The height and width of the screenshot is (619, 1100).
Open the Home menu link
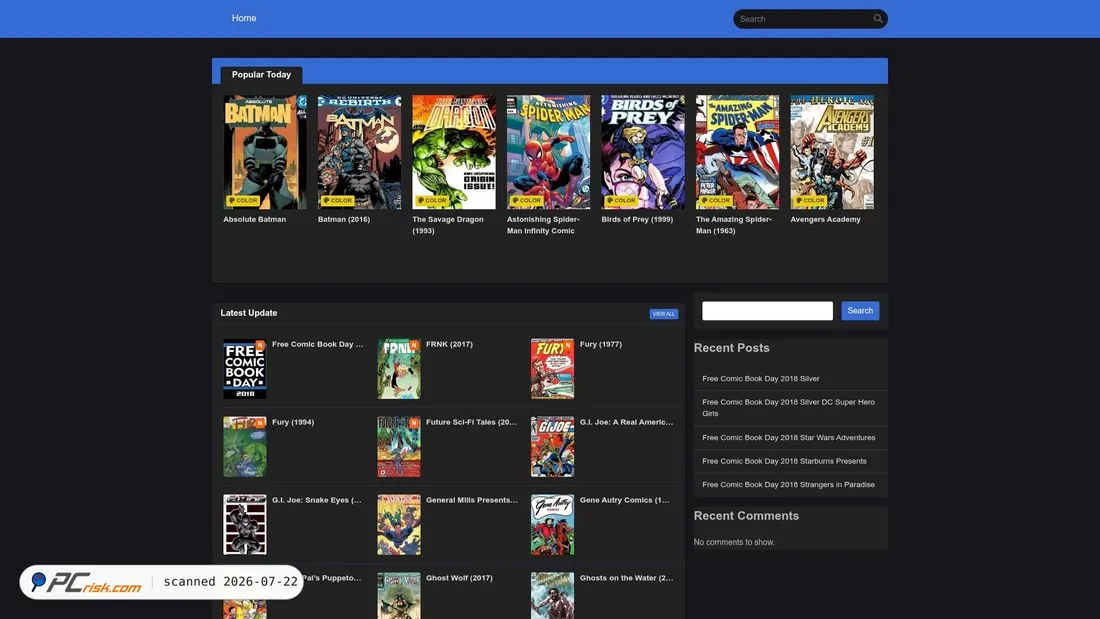(x=244, y=18)
